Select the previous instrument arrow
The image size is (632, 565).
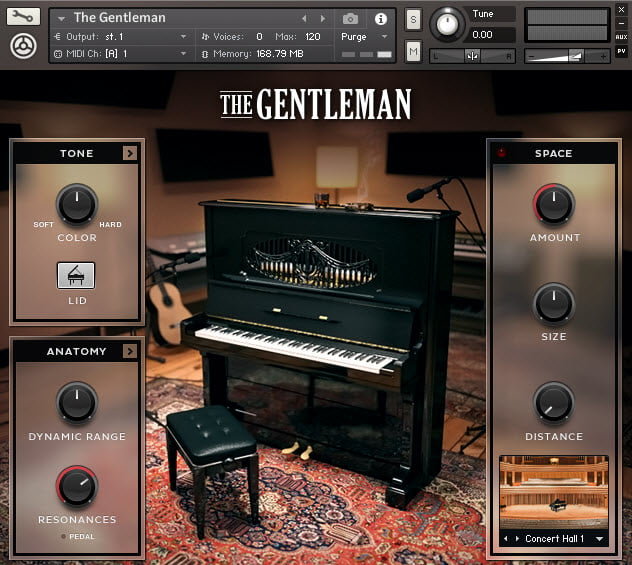pos(304,18)
